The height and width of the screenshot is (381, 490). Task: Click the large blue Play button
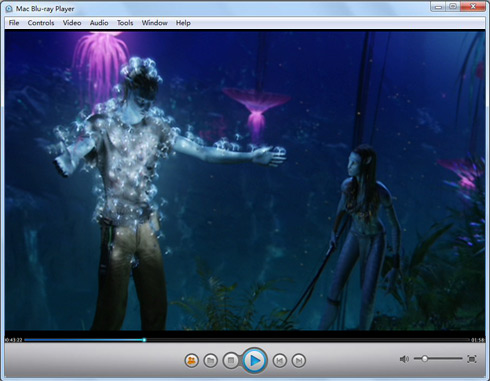point(255,360)
